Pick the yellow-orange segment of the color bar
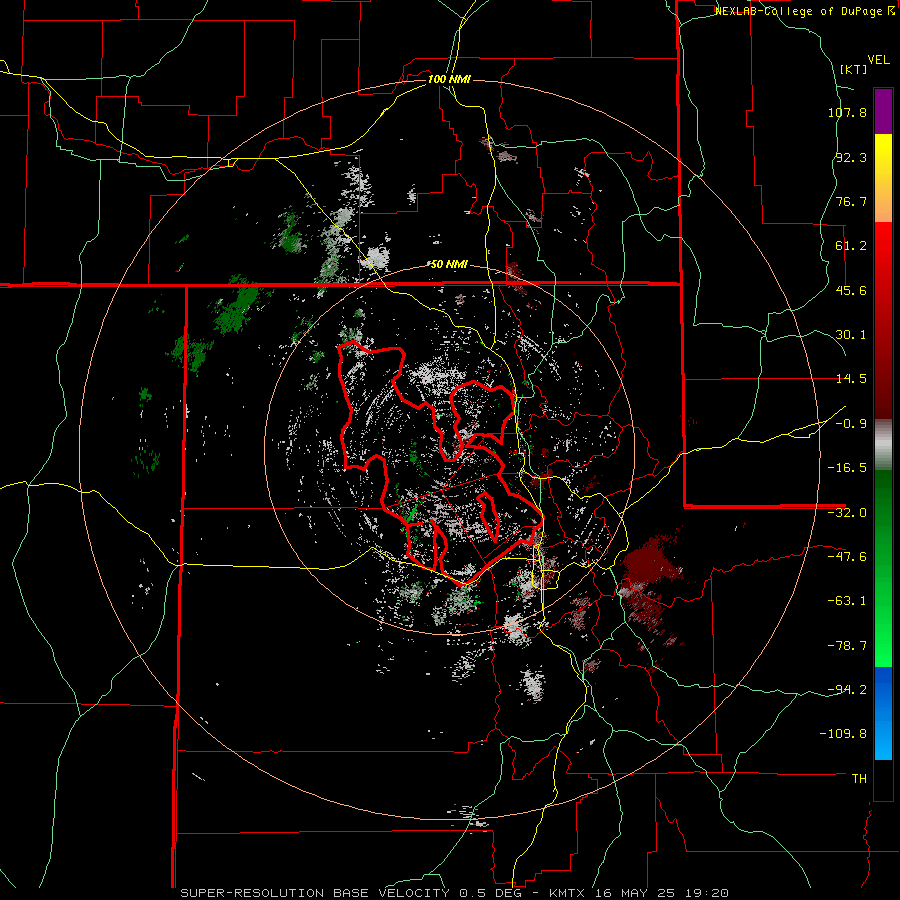This screenshot has height=900, width=900. (883, 178)
